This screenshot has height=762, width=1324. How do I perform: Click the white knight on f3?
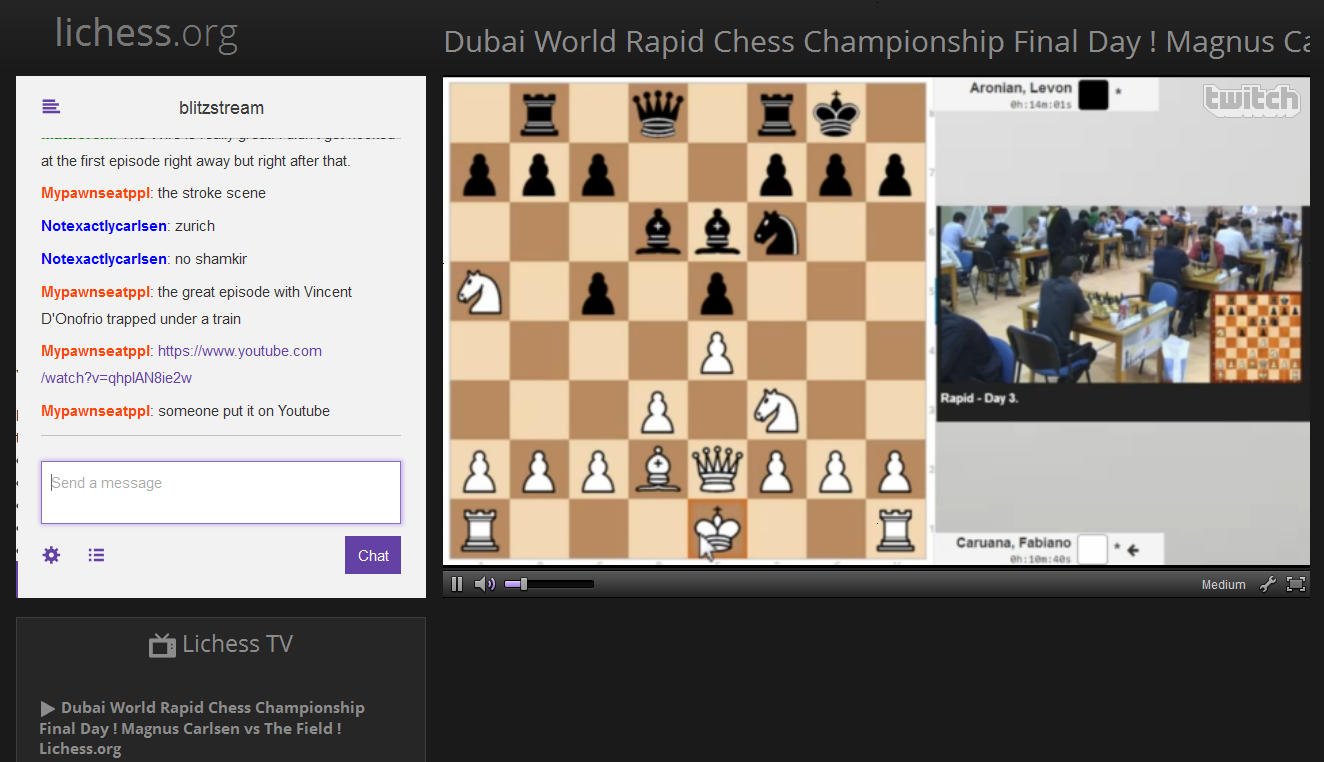(777, 411)
